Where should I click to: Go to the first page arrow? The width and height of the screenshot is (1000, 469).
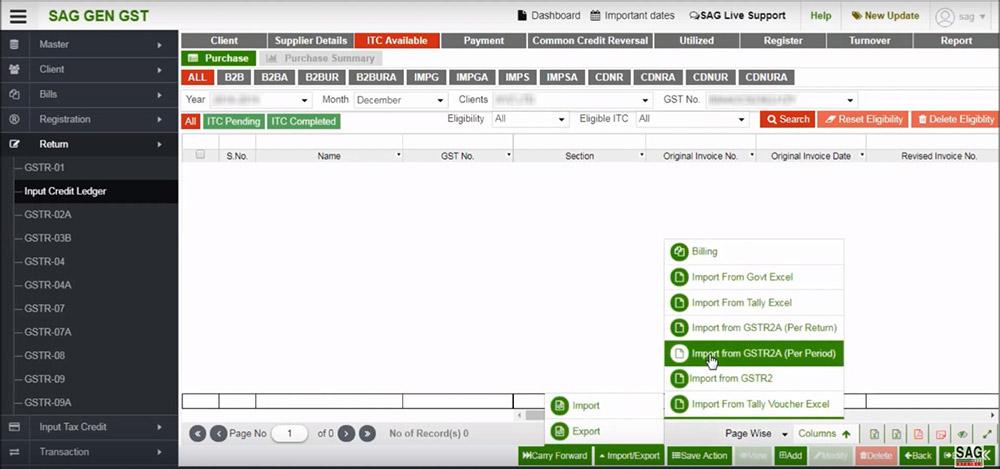(x=197, y=434)
